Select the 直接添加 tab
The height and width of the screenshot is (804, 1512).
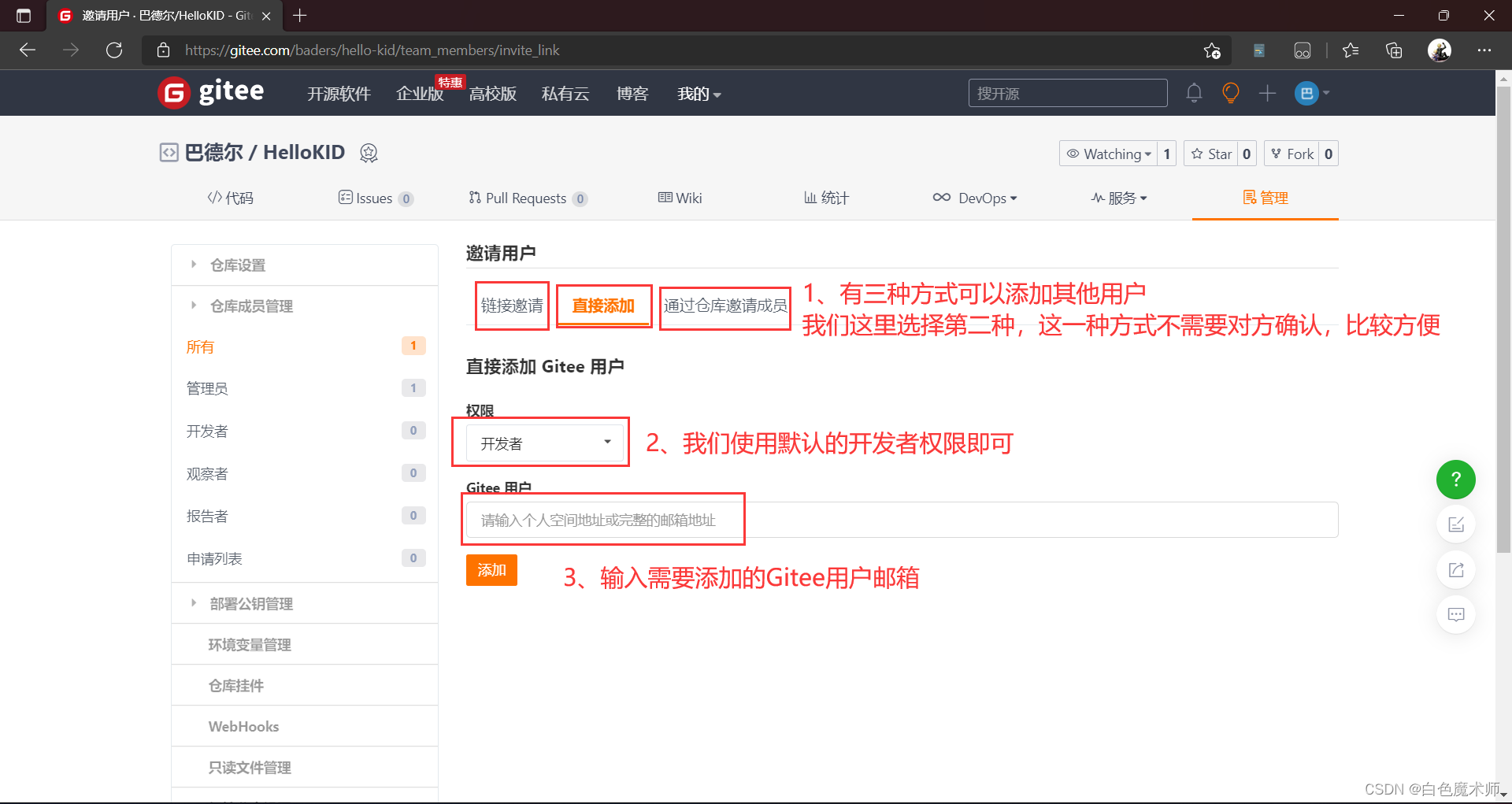tap(603, 306)
